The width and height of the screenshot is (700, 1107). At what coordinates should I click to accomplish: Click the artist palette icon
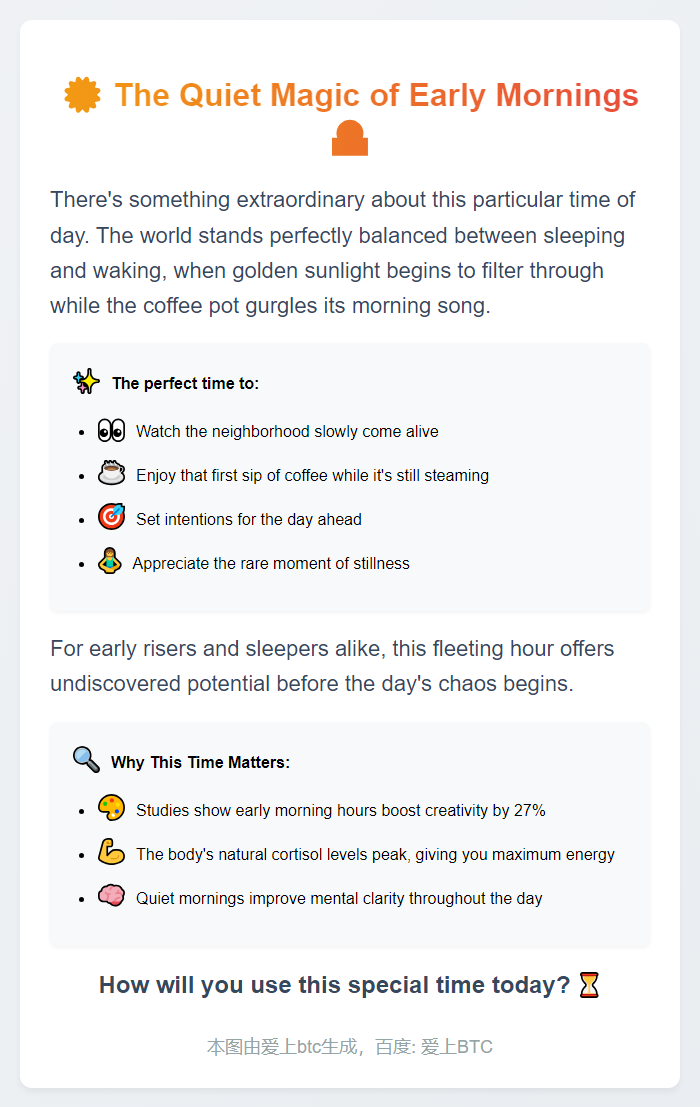pyautogui.click(x=111, y=809)
